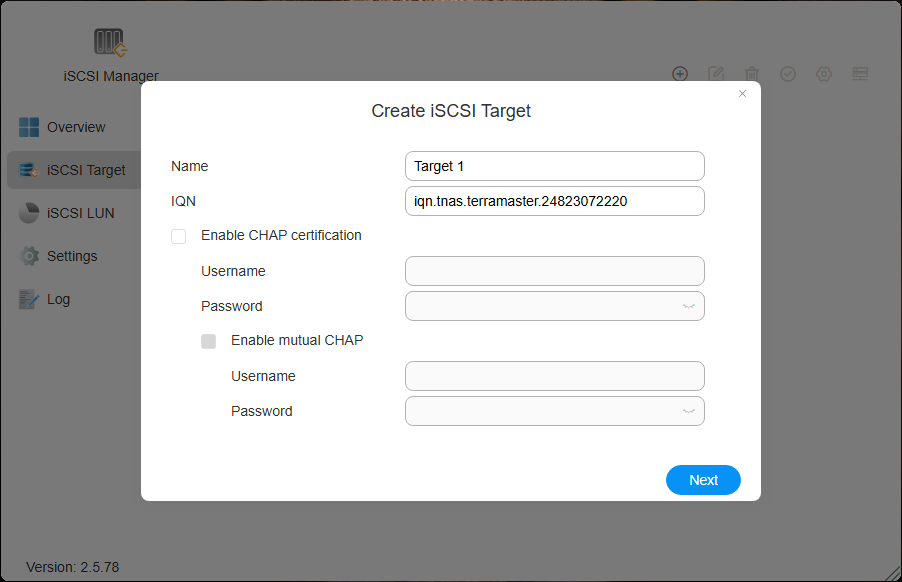Click the Next button
The height and width of the screenshot is (582, 902).
(x=703, y=480)
